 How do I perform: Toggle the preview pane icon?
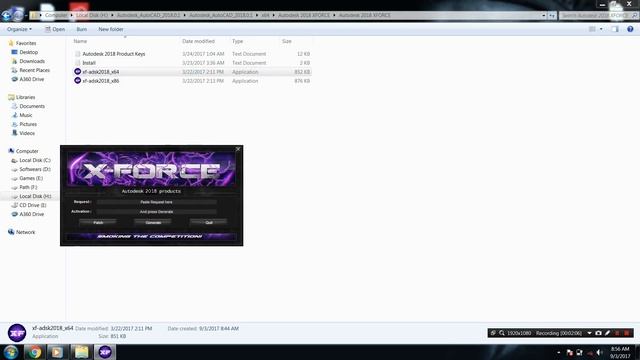coord(615,29)
